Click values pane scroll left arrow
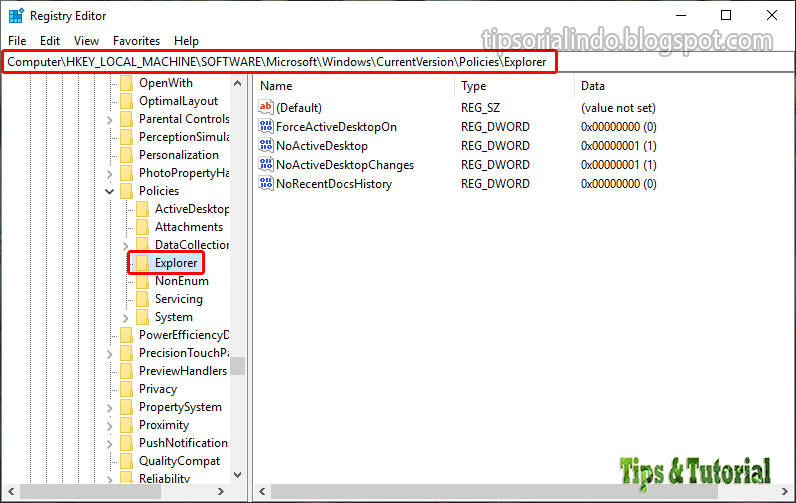Viewport: 796px width, 503px height. point(262,491)
